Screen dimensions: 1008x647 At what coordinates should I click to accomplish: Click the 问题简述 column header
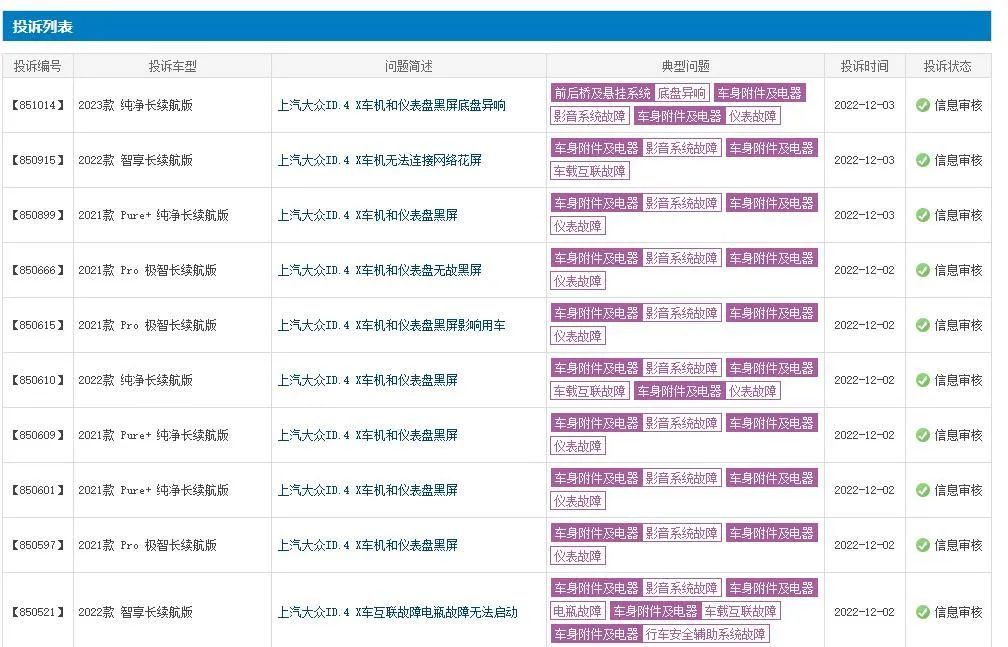[409, 66]
